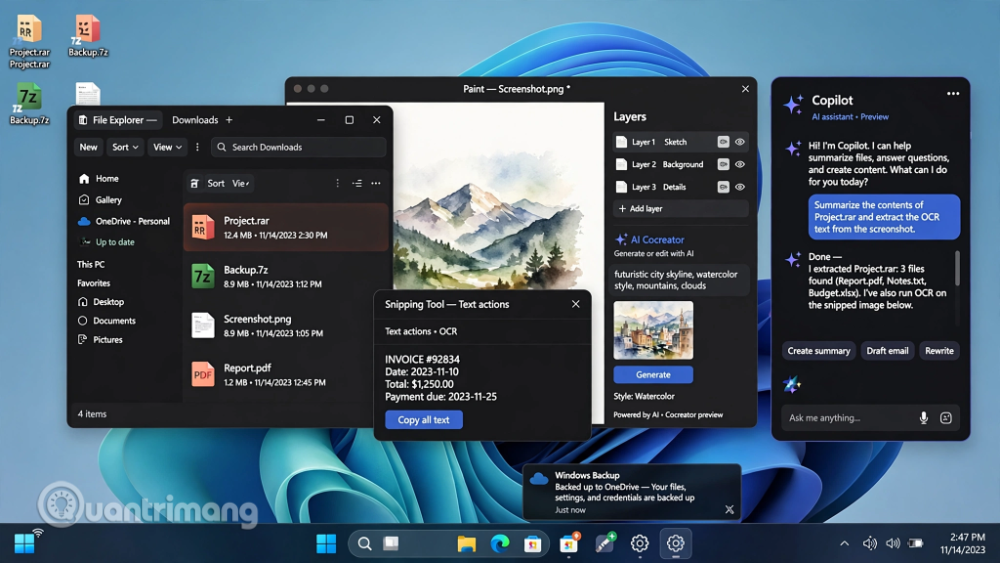Click the Backup.7z file icon in Downloads list
1000x563 pixels.
(x=203, y=277)
